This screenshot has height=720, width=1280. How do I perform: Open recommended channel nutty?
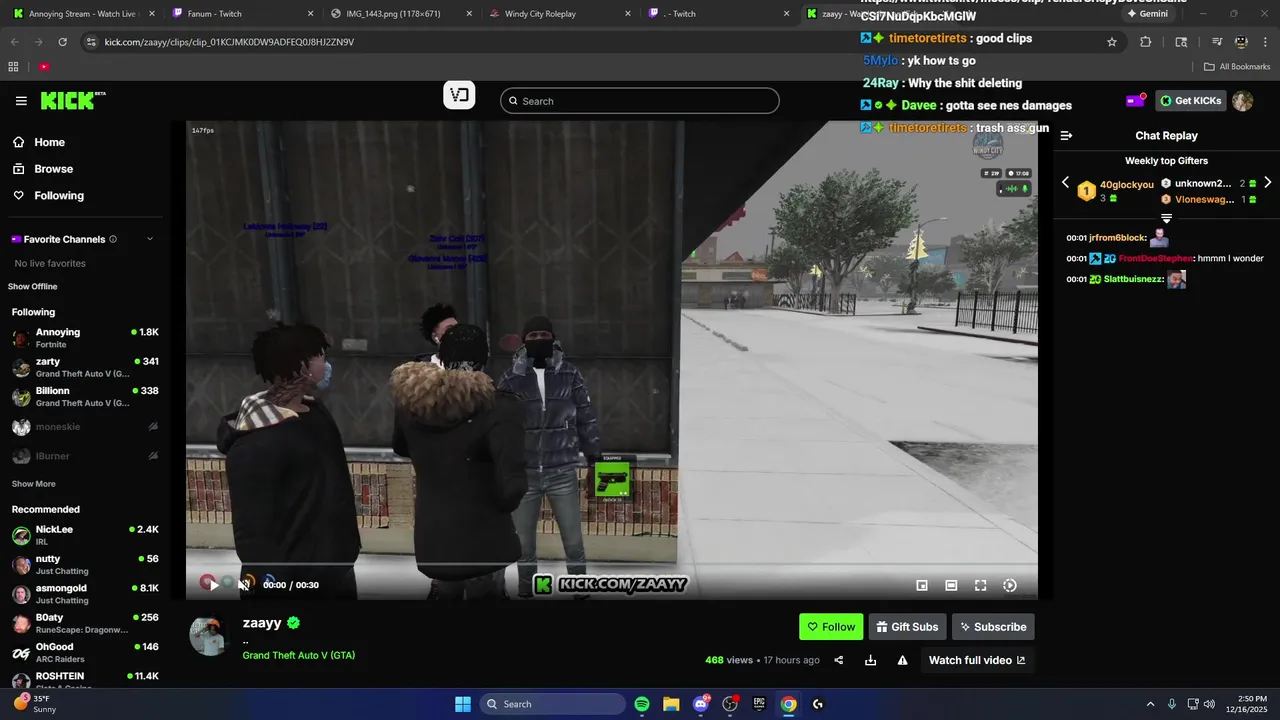click(x=84, y=565)
